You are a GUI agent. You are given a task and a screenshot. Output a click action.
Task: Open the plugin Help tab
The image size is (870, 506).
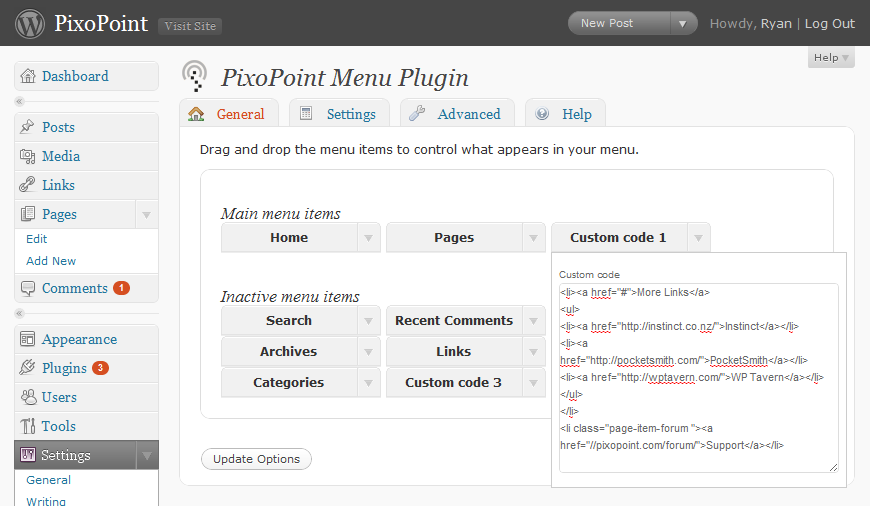click(x=565, y=114)
